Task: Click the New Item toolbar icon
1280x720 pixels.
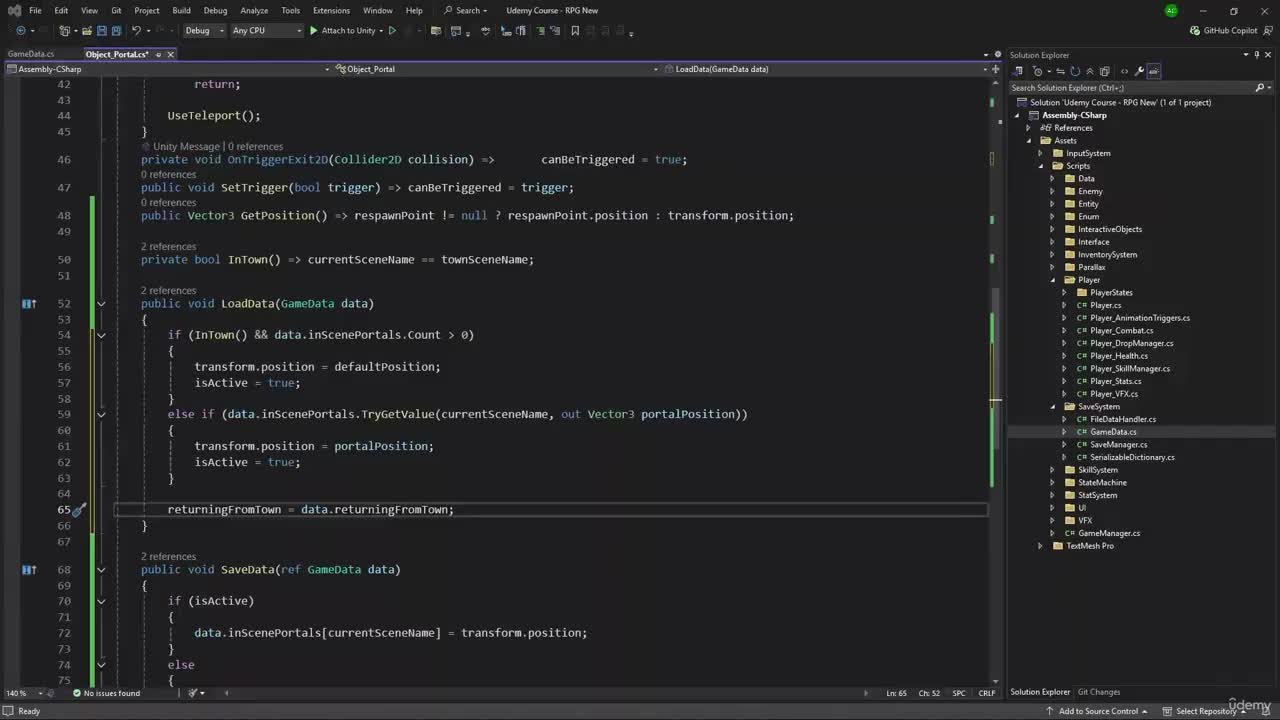Action: 63,31
